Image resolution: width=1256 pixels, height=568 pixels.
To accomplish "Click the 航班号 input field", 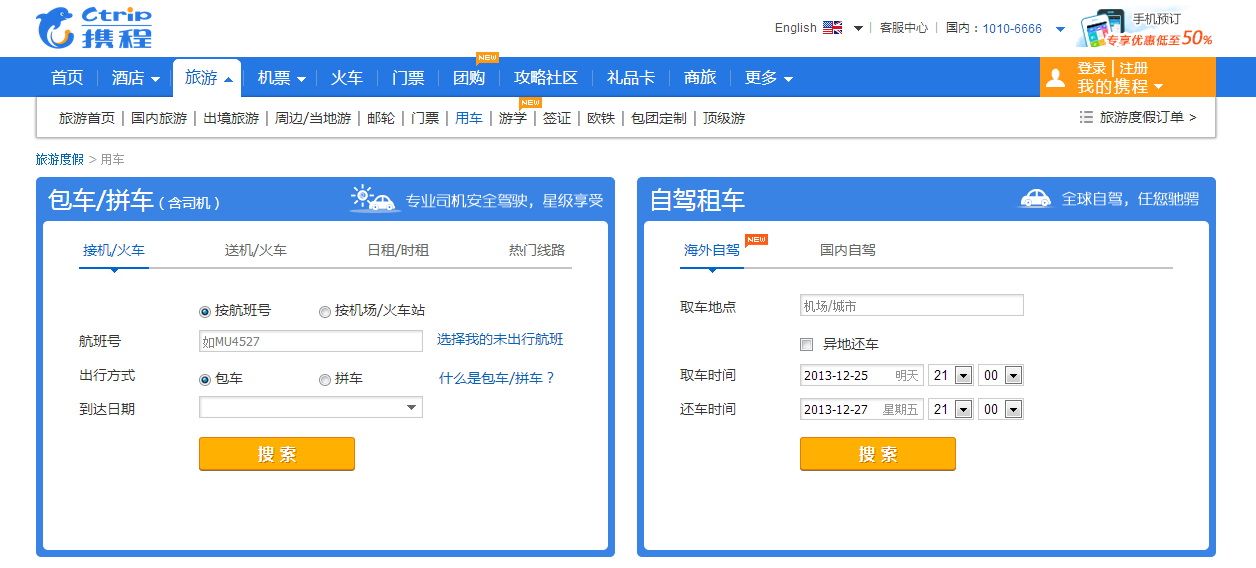I will [310, 342].
